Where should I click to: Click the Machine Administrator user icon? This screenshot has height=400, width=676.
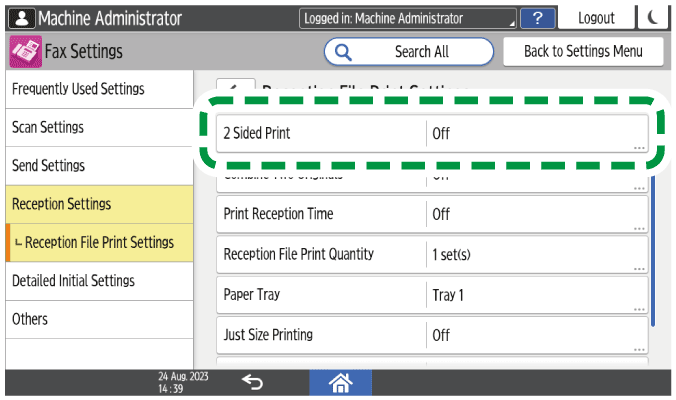21,18
